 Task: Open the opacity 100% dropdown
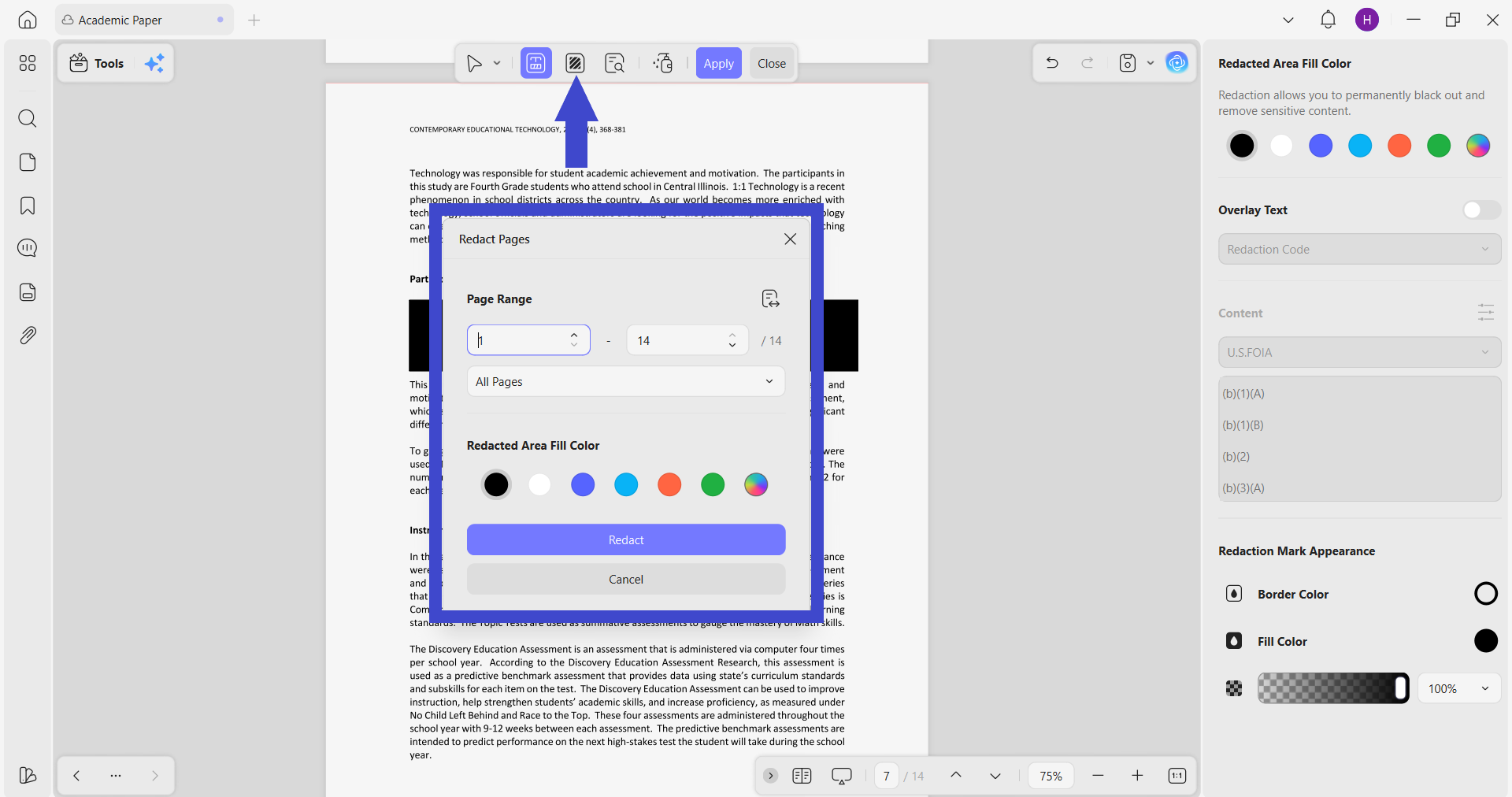pyautogui.click(x=1458, y=688)
